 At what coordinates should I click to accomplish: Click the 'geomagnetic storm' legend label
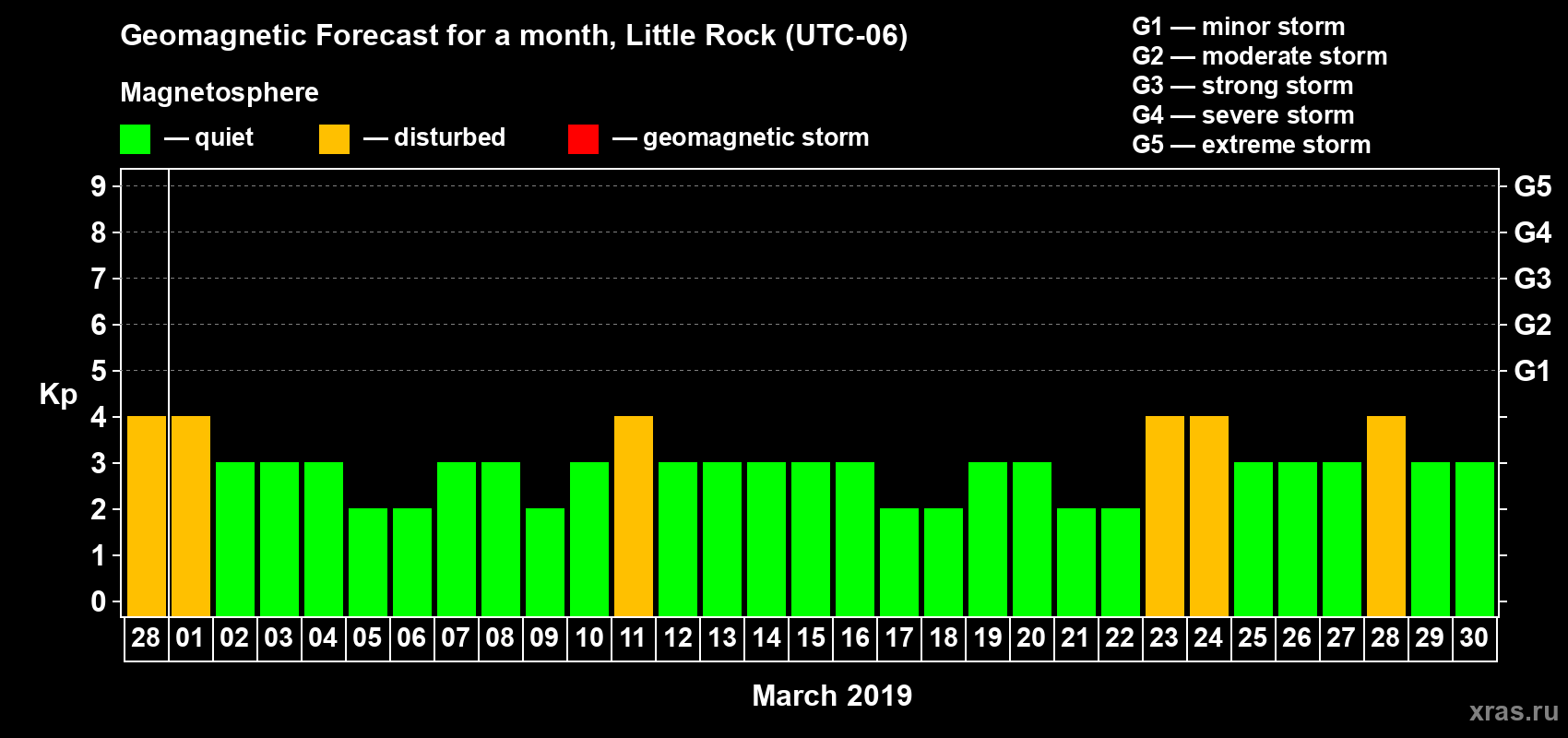pos(755,137)
